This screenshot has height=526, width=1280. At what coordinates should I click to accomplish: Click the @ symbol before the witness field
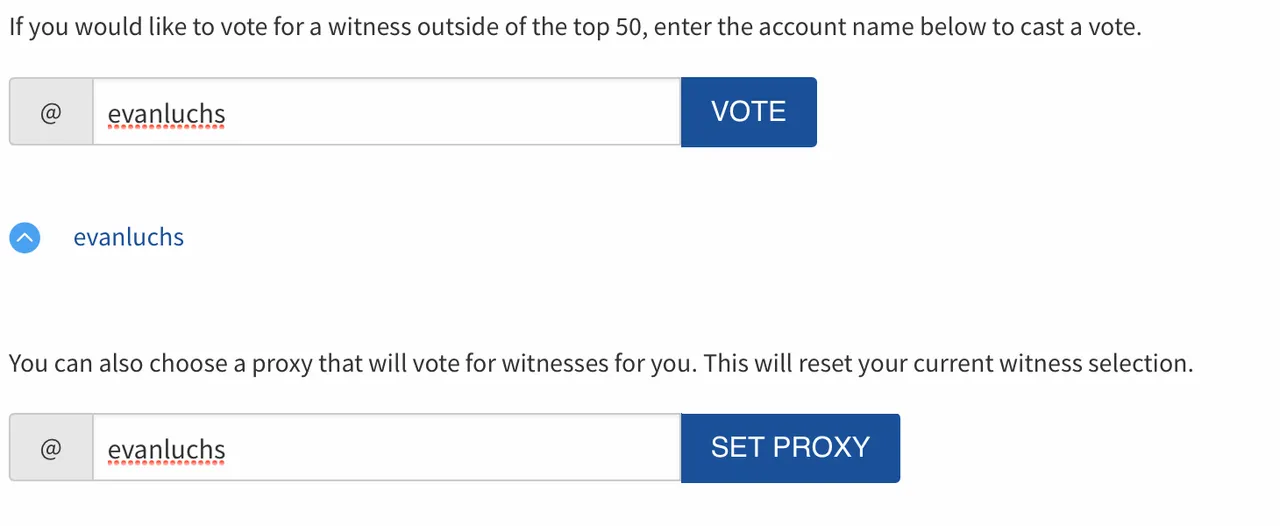51,112
